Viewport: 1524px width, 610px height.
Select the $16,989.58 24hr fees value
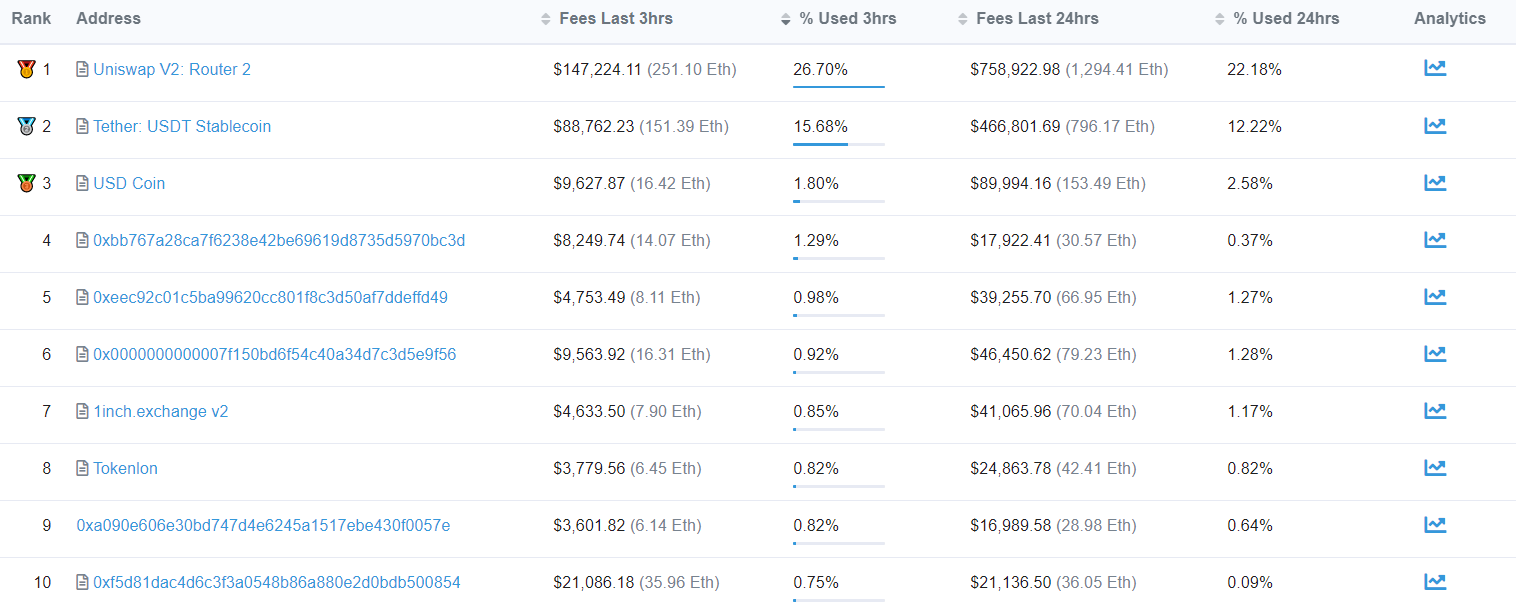pos(1011,525)
